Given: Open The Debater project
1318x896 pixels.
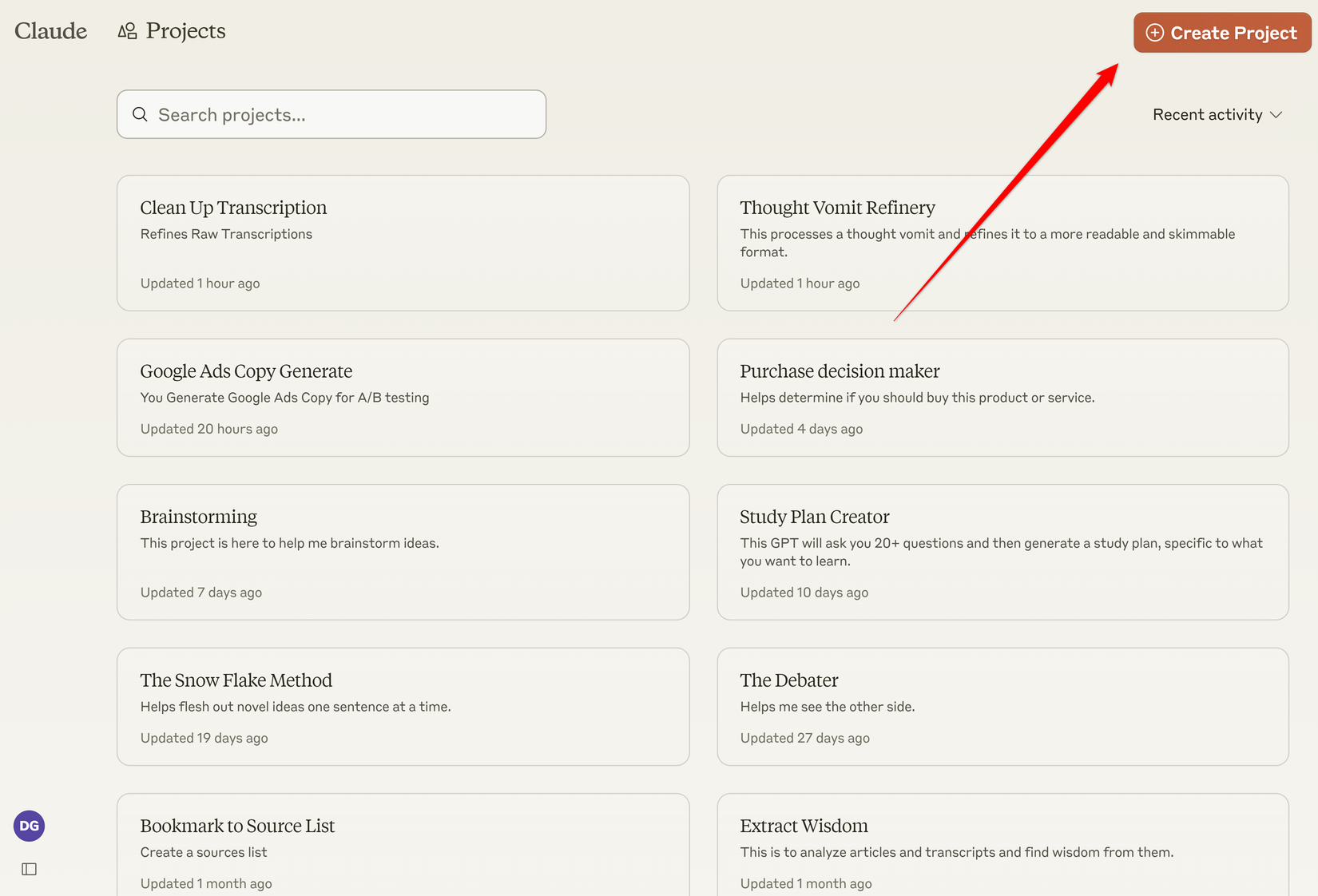Looking at the screenshot, I should click(1002, 707).
